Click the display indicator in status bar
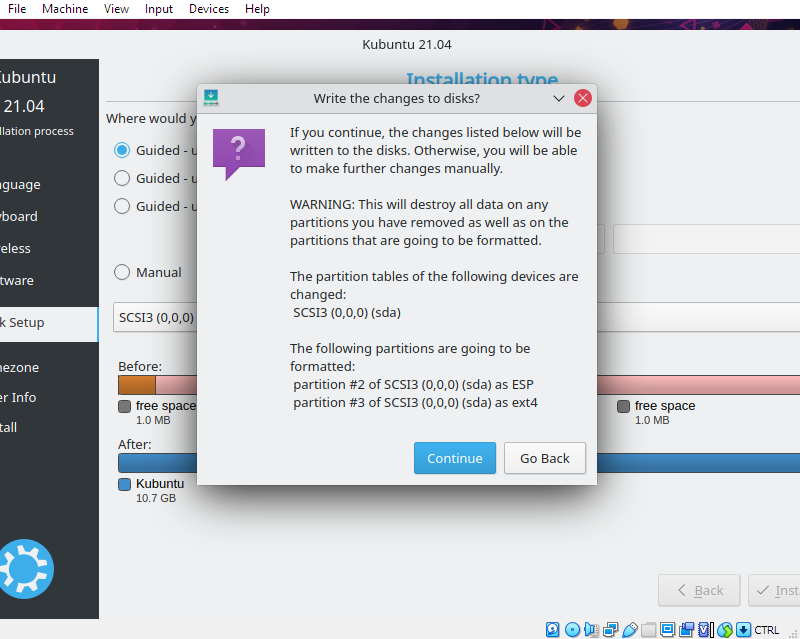This screenshot has width=800, height=639. coord(667,629)
